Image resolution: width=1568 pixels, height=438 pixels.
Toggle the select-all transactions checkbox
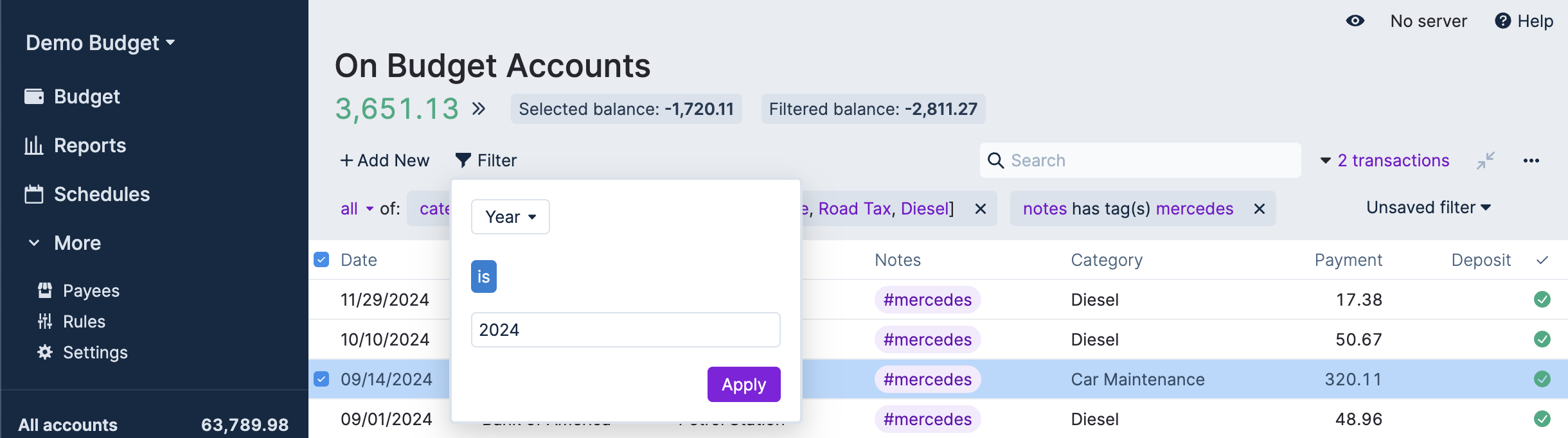[321, 259]
